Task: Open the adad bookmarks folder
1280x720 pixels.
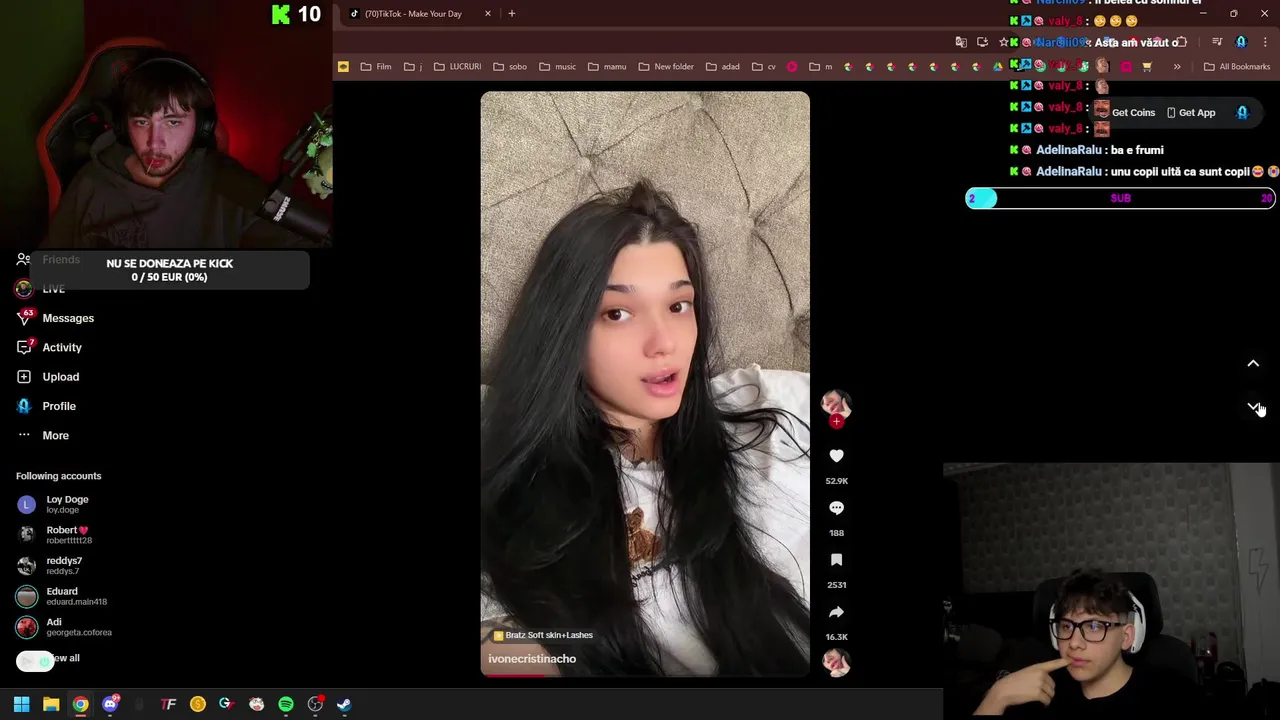Action: click(x=723, y=67)
